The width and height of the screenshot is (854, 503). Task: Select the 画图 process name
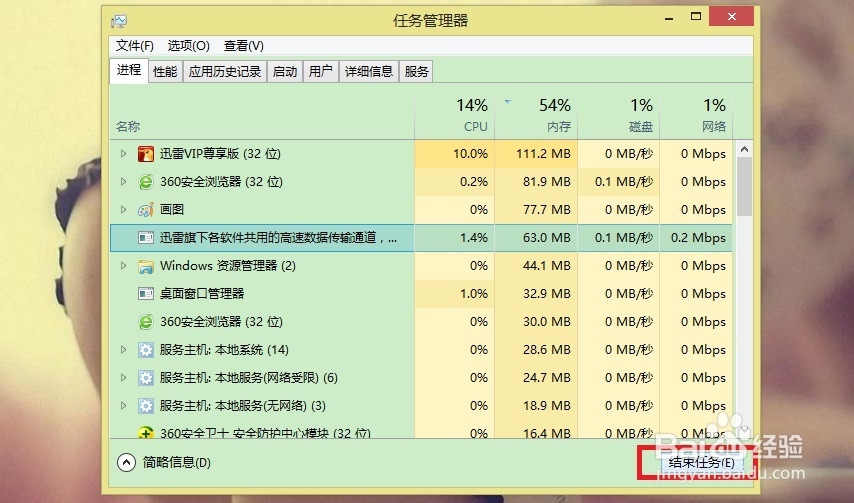172,210
